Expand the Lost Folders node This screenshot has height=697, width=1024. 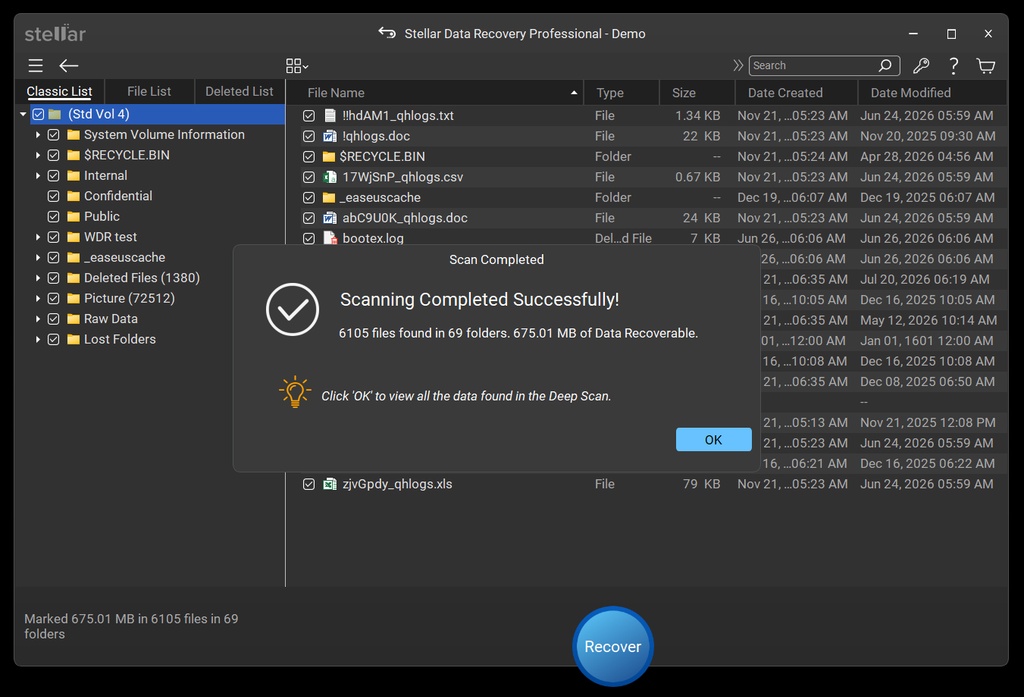tap(38, 339)
